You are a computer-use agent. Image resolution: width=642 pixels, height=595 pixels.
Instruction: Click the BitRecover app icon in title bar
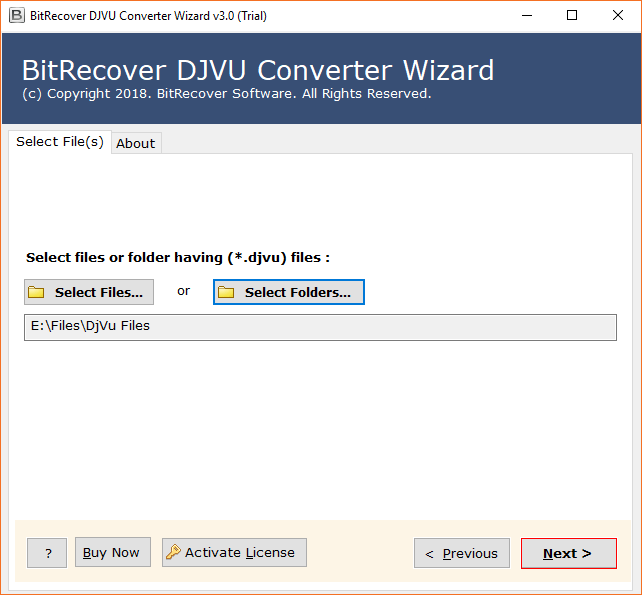(x=17, y=16)
